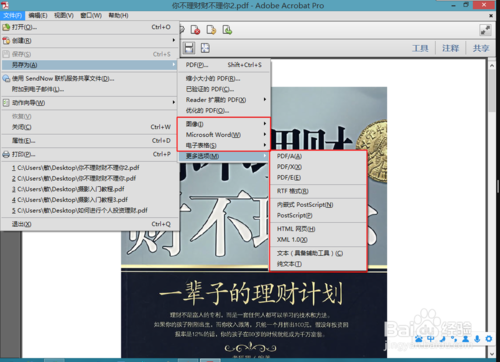The image size is (500, 362).
Task: Toggle the moon icon in IME bar
Action: tap(442, 339)
